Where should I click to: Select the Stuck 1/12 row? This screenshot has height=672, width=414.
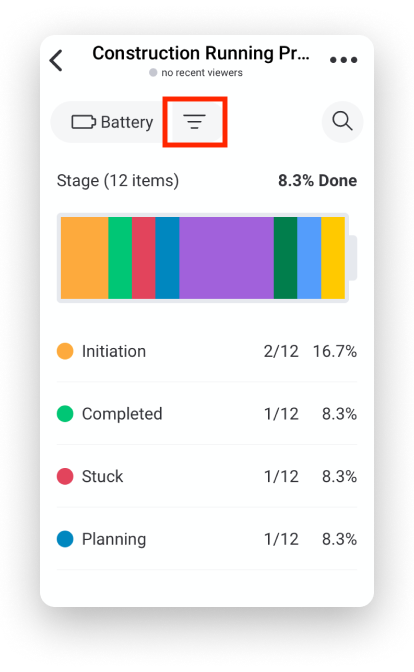pyautogui.click(x=207, y=476)
